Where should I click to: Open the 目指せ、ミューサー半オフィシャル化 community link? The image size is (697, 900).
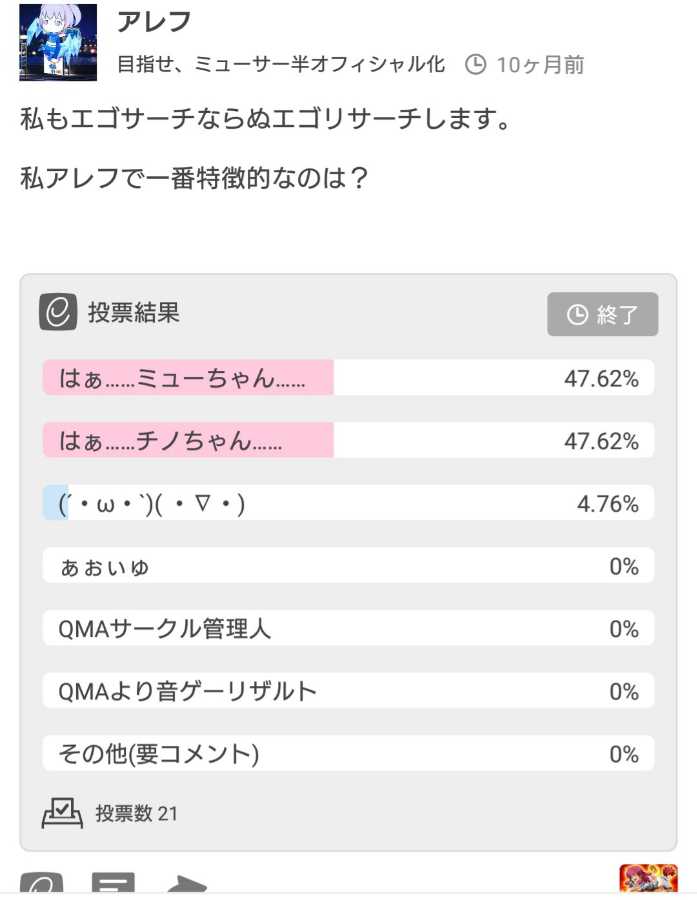281,65
